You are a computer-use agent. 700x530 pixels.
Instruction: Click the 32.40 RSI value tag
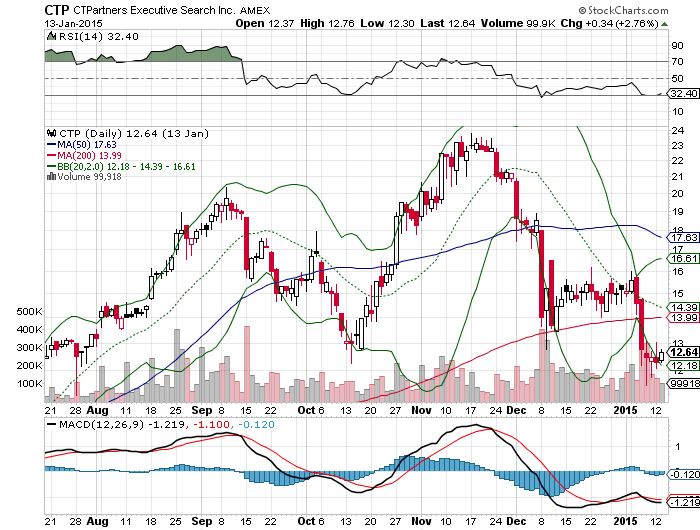(684, 93)
